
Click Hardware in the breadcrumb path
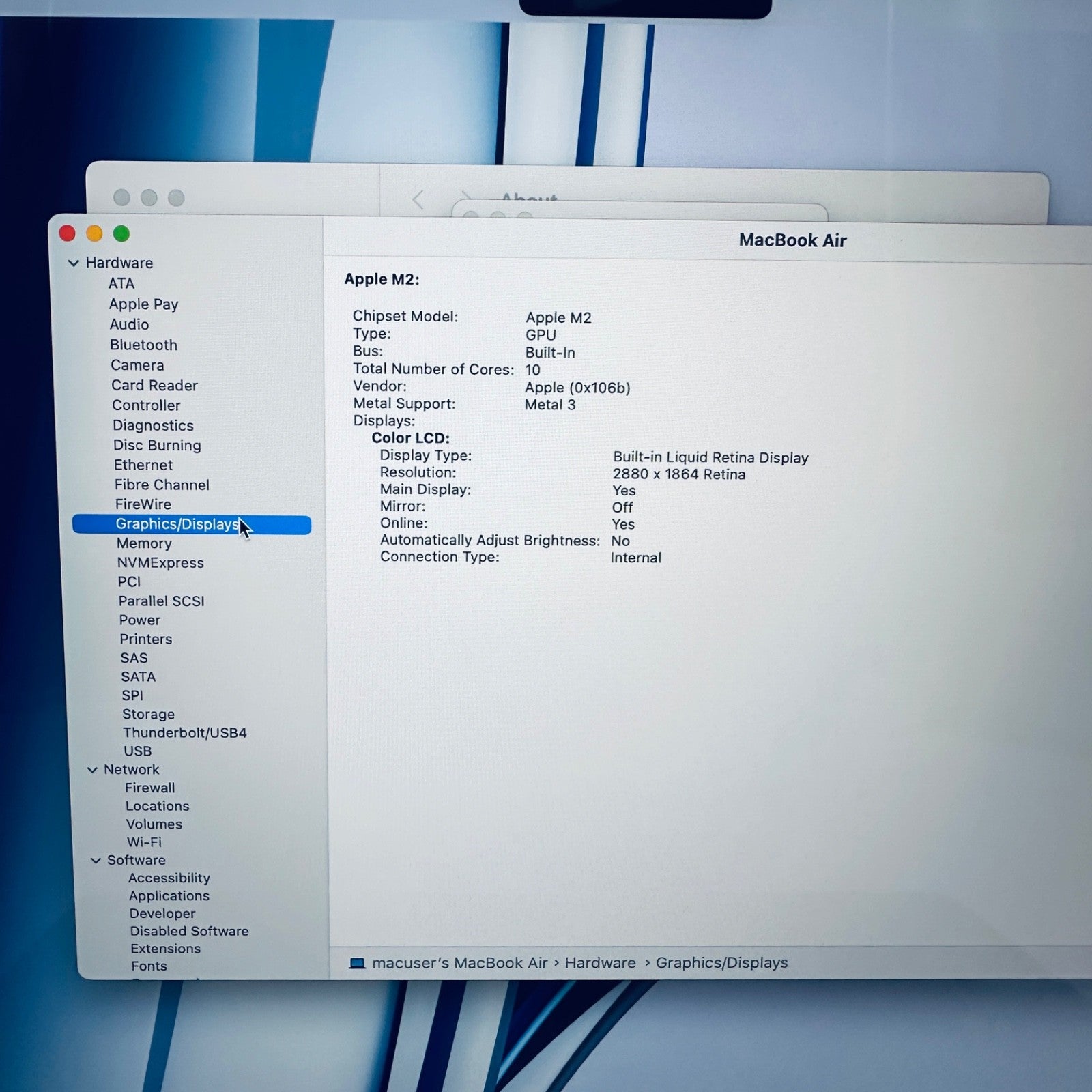point(600,963)
